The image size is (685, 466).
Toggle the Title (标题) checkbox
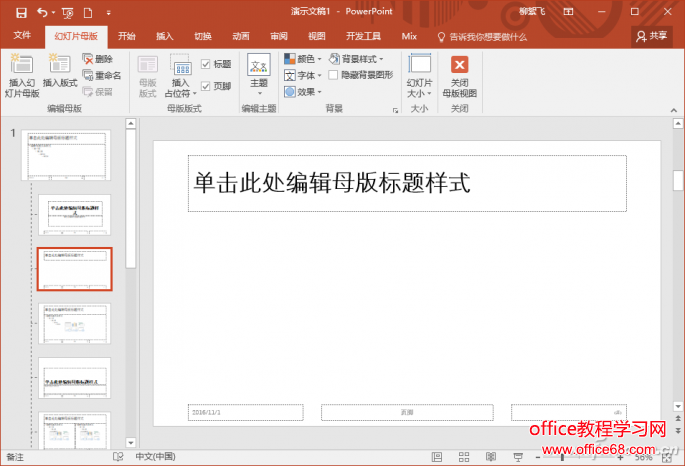206,64
